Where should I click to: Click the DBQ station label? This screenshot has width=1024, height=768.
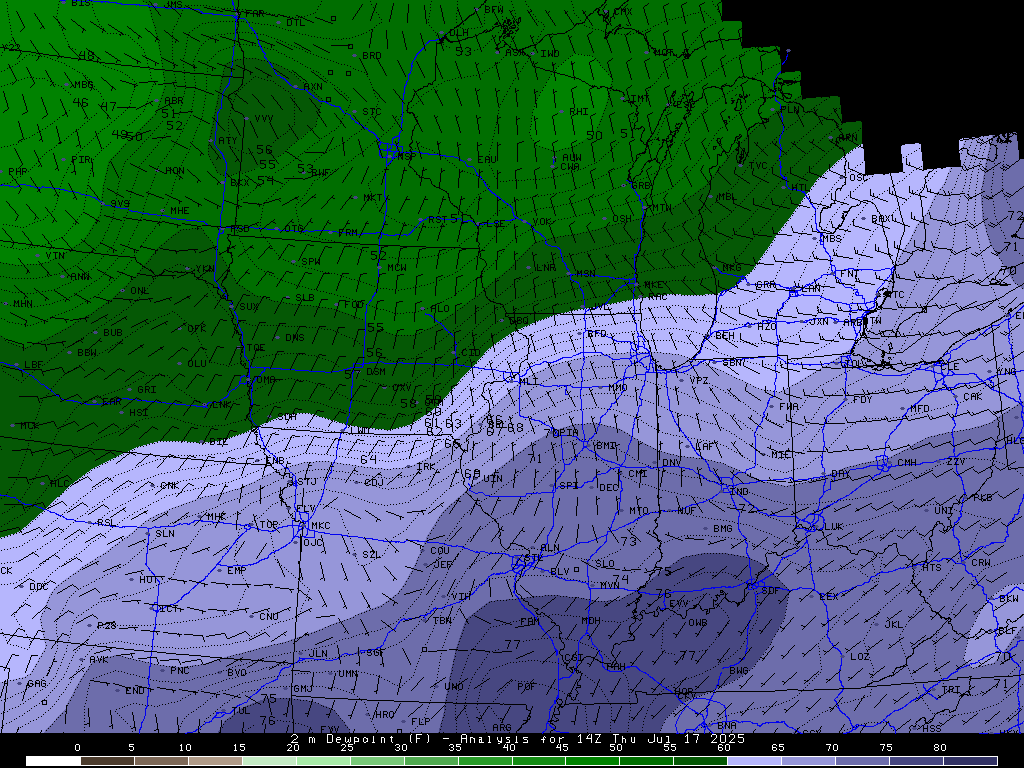[x=519, y=321]
